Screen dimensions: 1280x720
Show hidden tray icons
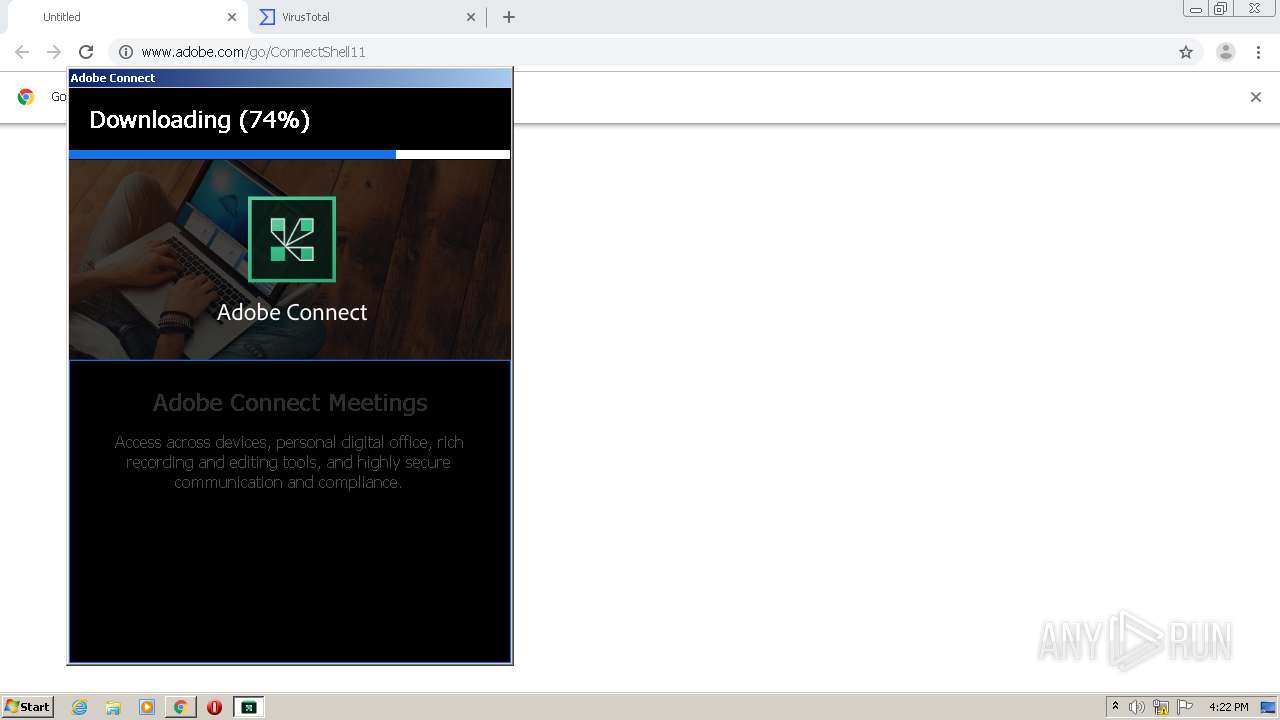click(x=1116, y=707)
